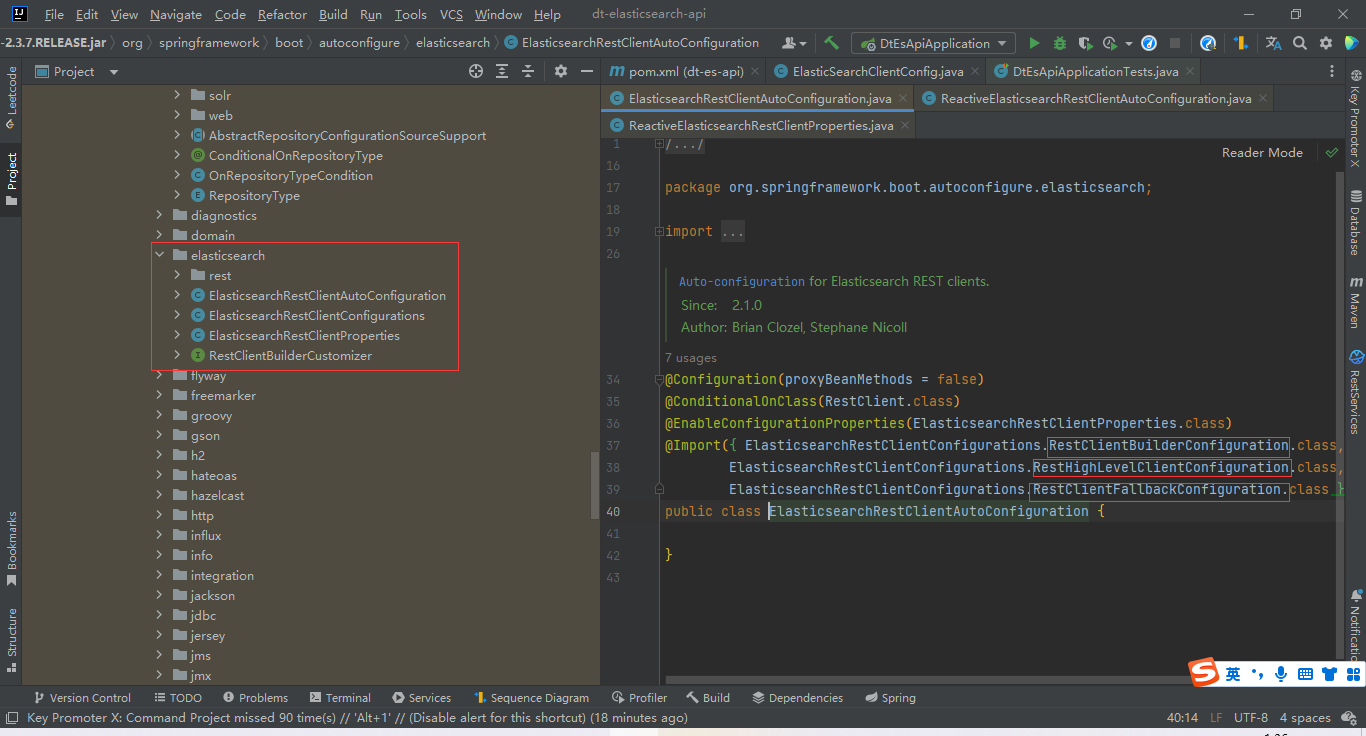This screenshot has width=1366, height=736.
Task: Expand the rest folder under elasticsearch
Action: click(178, 275)
